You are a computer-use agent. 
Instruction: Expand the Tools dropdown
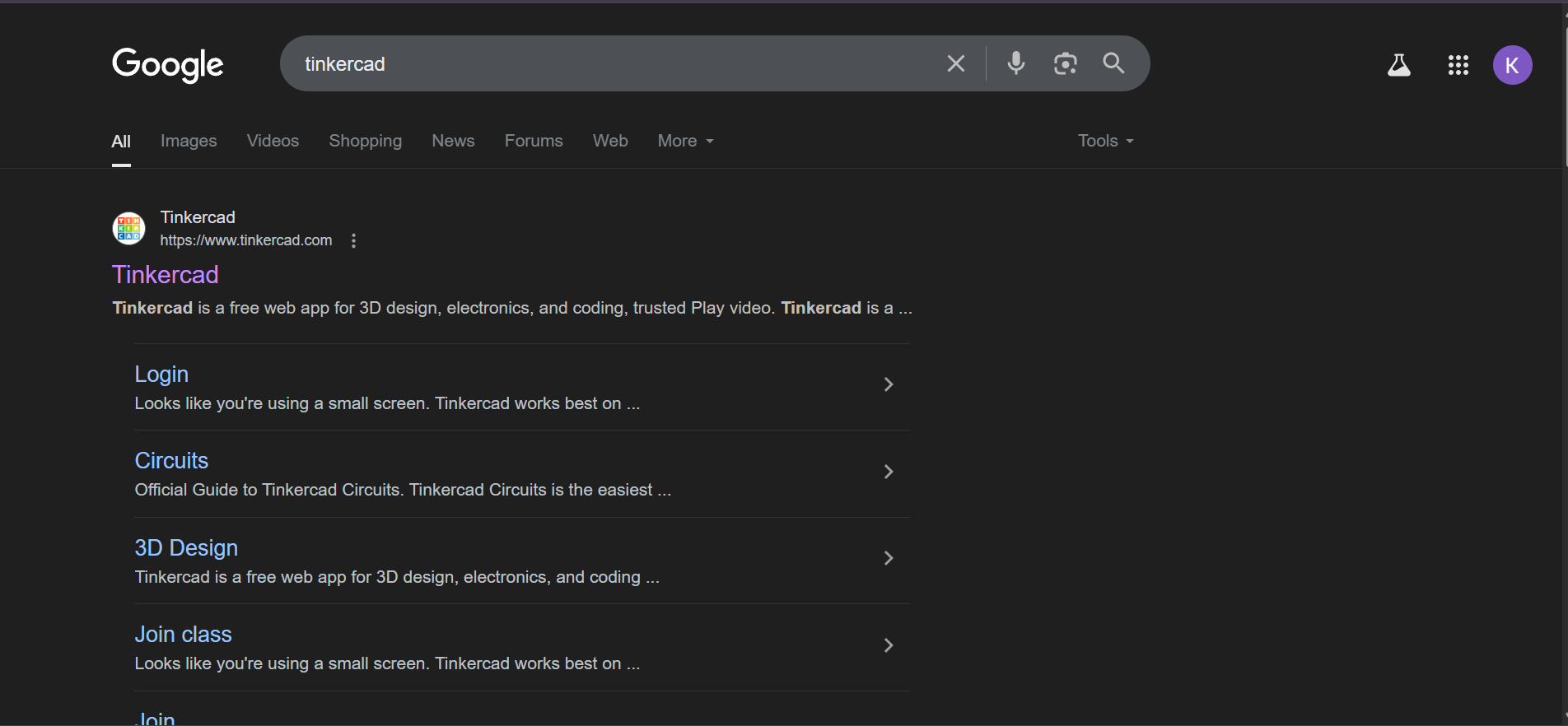point(1105,141)
